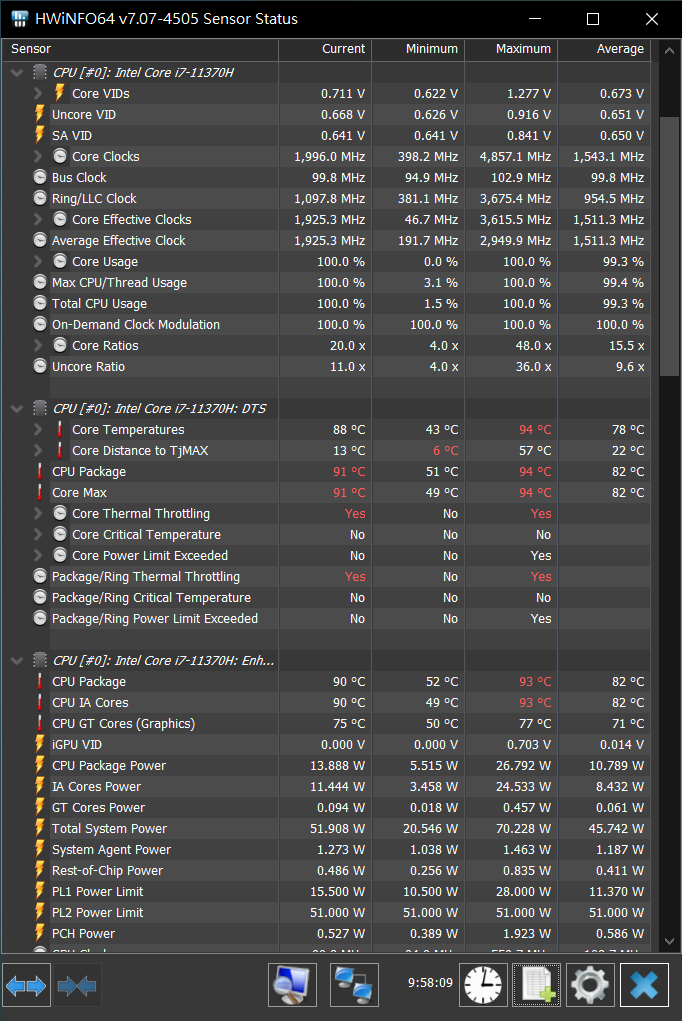The height and width of the screenshot is (1021, 682).
Task: Click the Current column header
Action: tap(325, 49)
